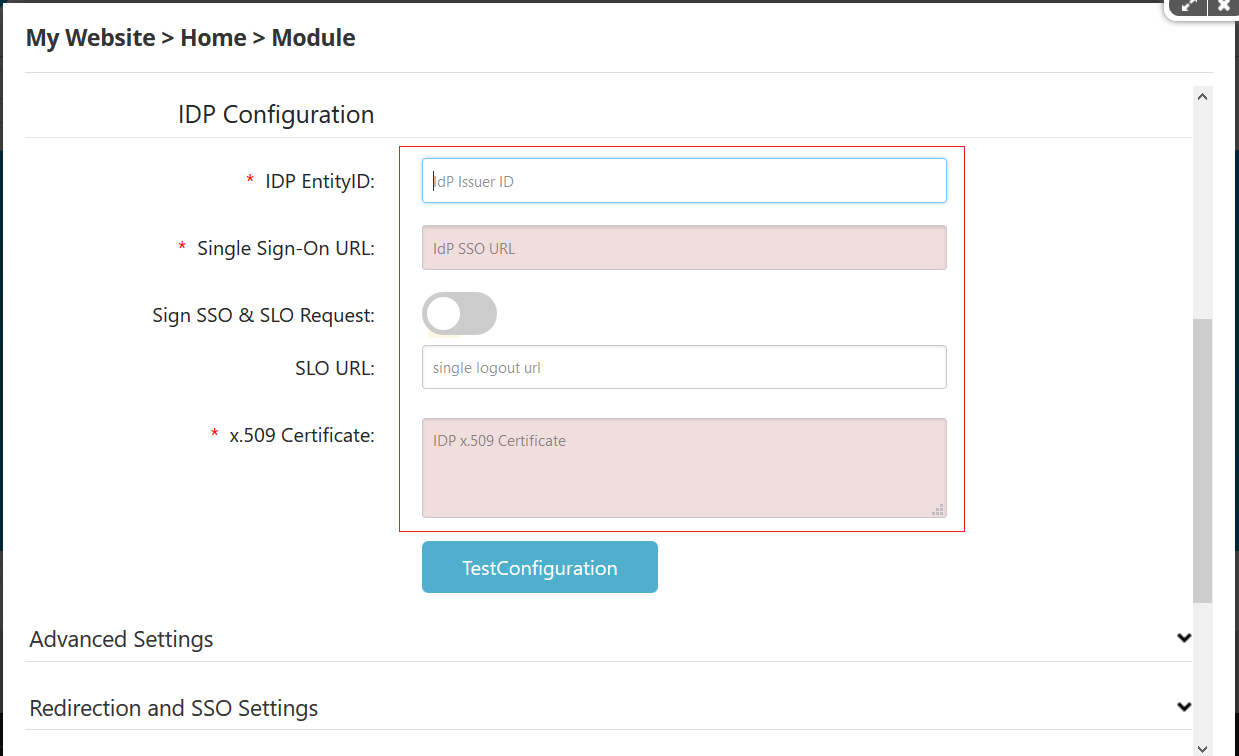Screen dimensions: 1239x756
Task: Click the Single Sign-On URL label
Action: (286, 248)
